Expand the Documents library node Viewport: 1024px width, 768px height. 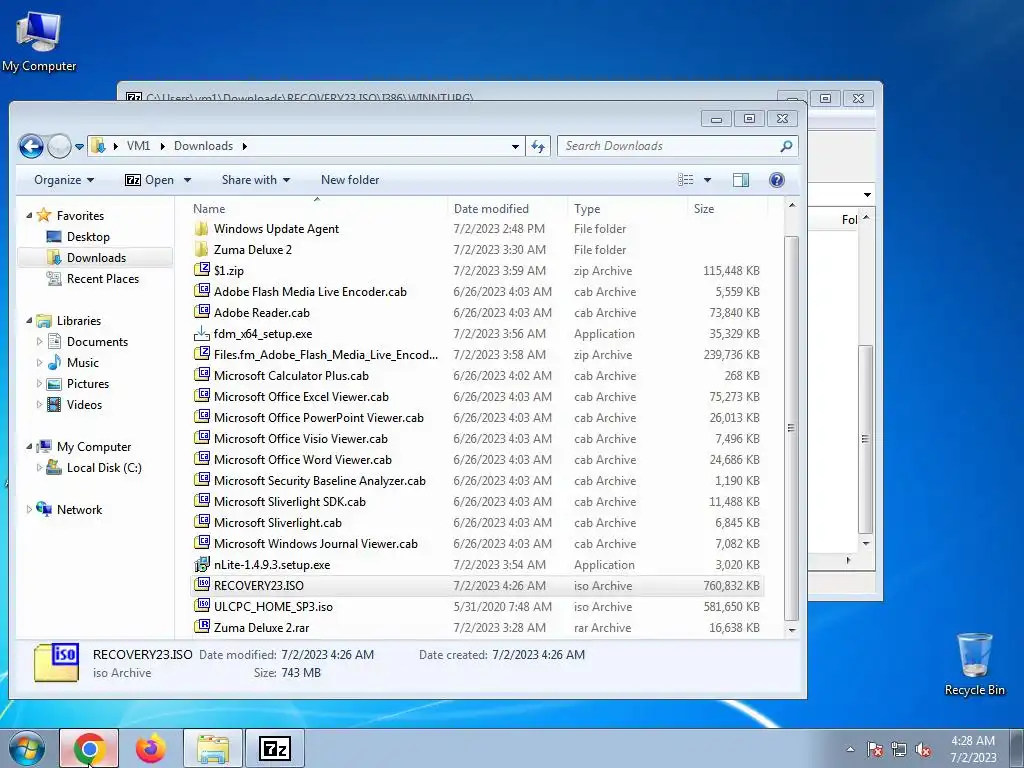tap(39, 342)
